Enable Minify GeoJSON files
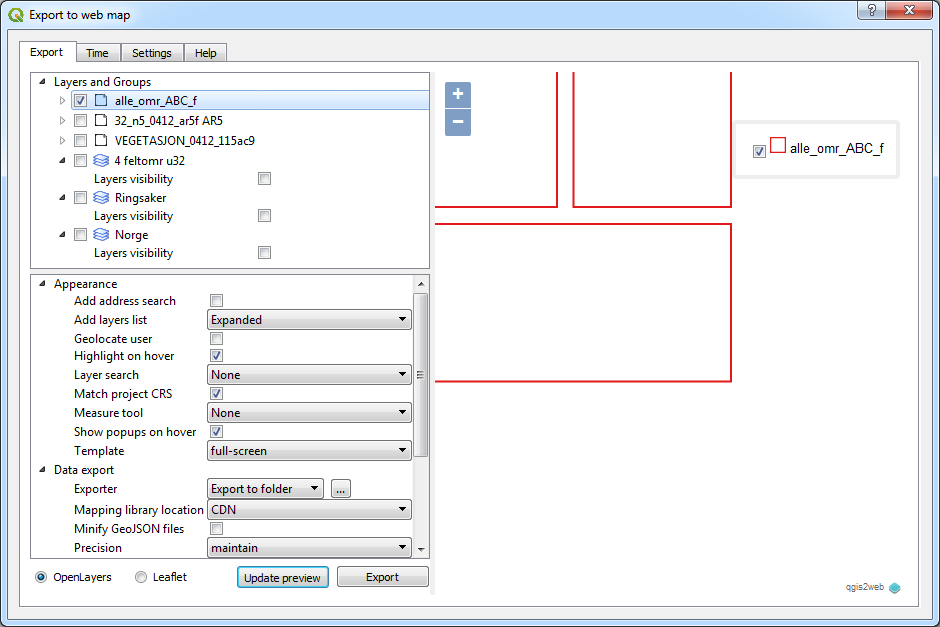940x627 pixels. click(x=216, y=528)
